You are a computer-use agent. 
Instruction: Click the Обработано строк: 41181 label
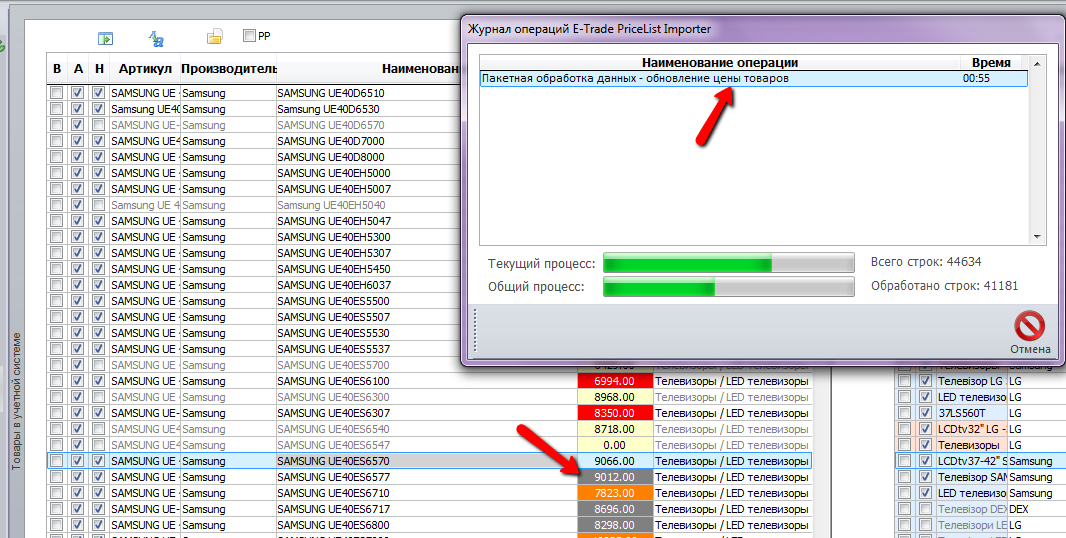[x=944, y=286]
